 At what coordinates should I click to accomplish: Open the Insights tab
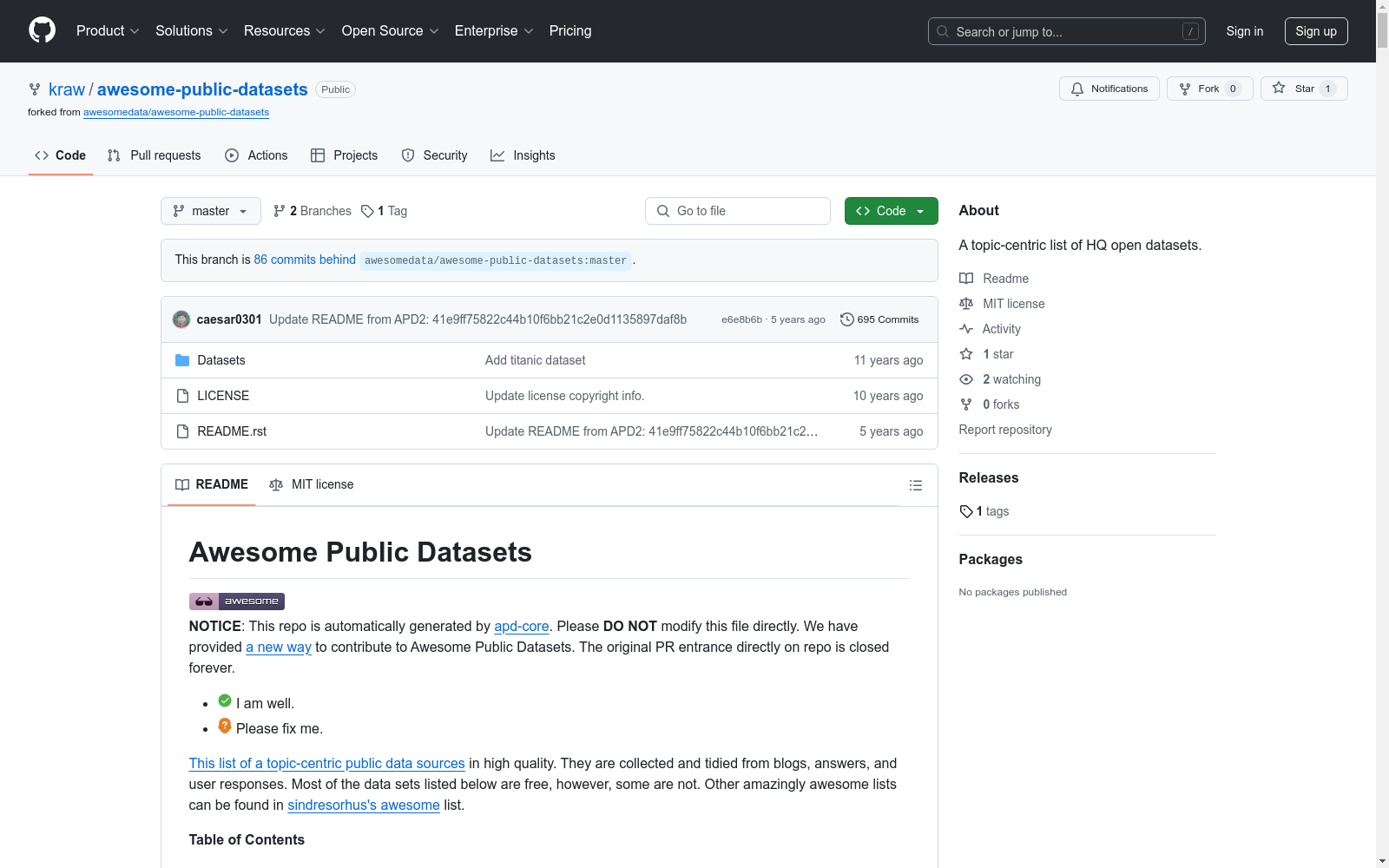tap(523, 155)
